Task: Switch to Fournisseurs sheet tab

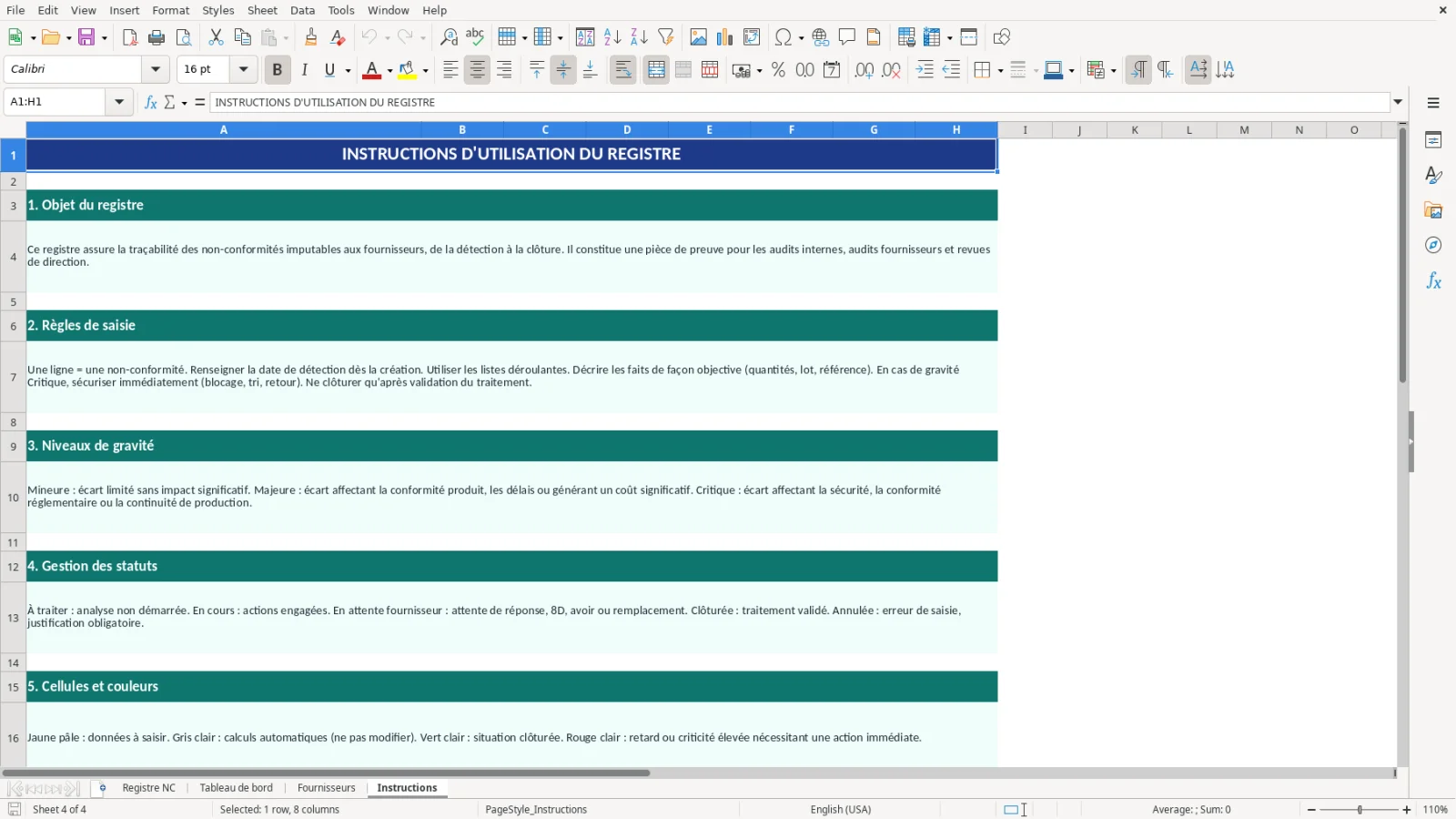Action: click(x=326, y=788)
